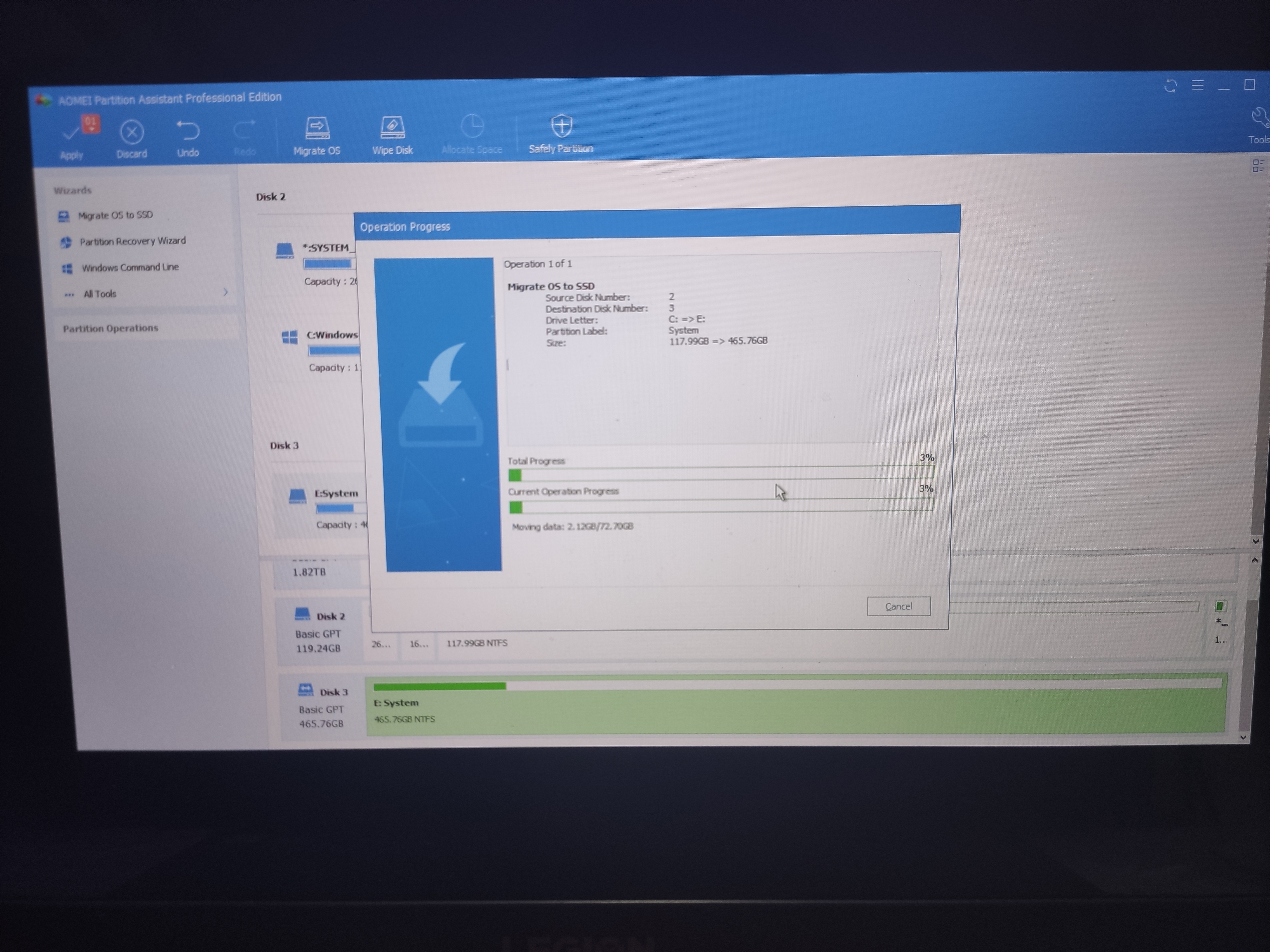Click the refresh icon in title bar

coord(1170,87)
